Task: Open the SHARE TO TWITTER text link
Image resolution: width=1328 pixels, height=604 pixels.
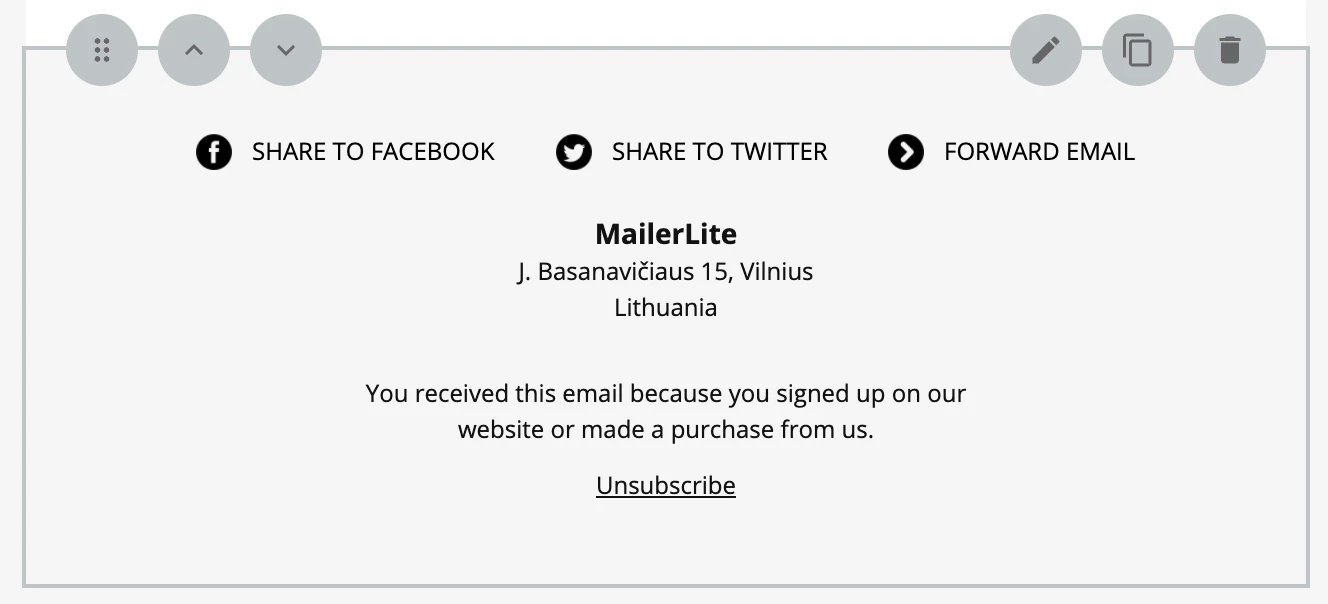Action: coord(719,152)
